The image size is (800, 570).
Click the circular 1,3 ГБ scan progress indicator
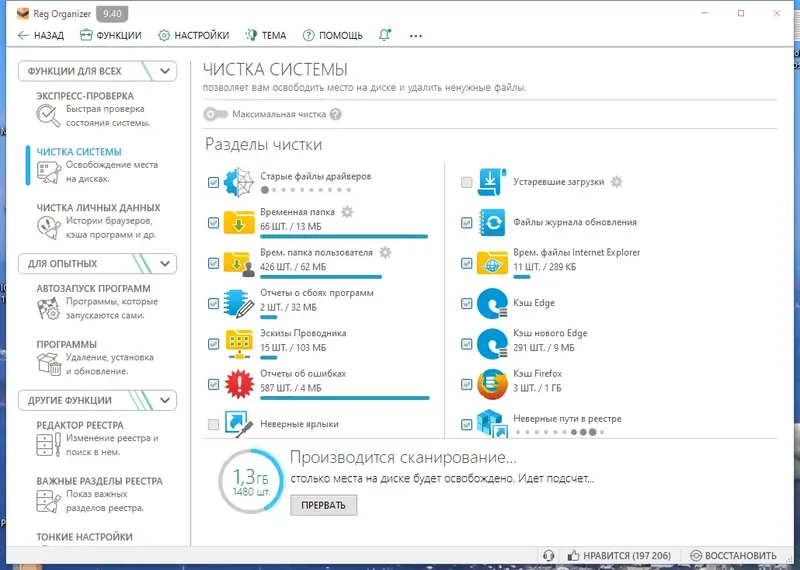pyautogui.click(x=251, y=481)
